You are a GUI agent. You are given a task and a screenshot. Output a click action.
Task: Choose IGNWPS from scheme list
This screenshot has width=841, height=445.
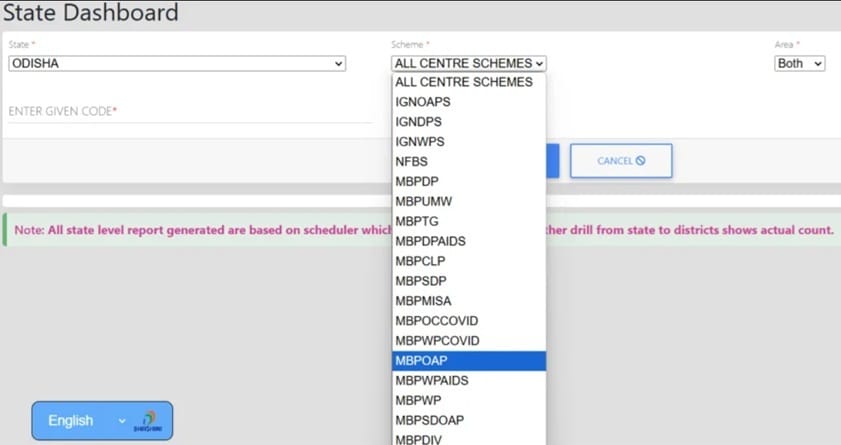(469, 142)
